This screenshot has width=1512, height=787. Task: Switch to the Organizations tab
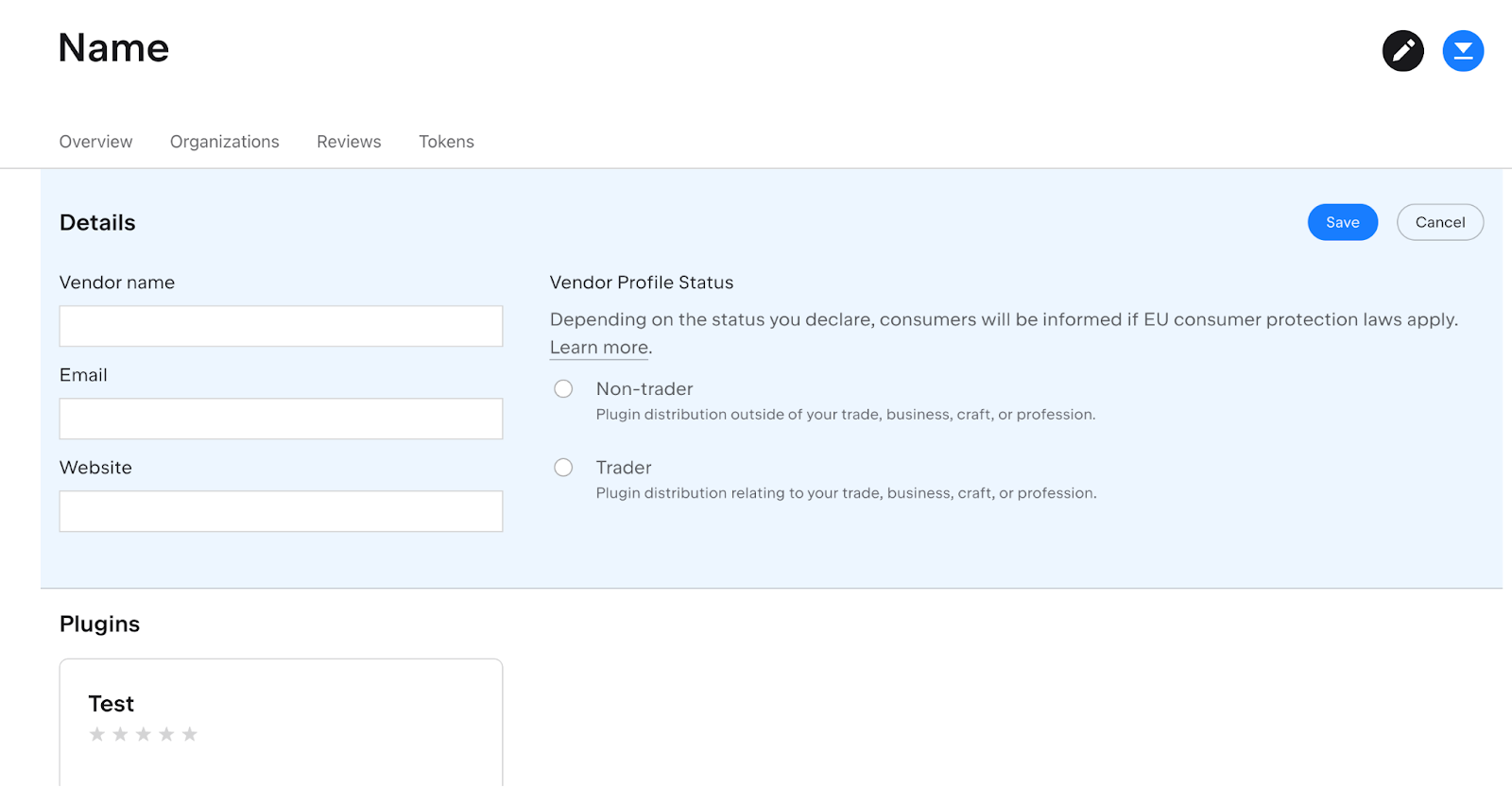click(225, 142)
